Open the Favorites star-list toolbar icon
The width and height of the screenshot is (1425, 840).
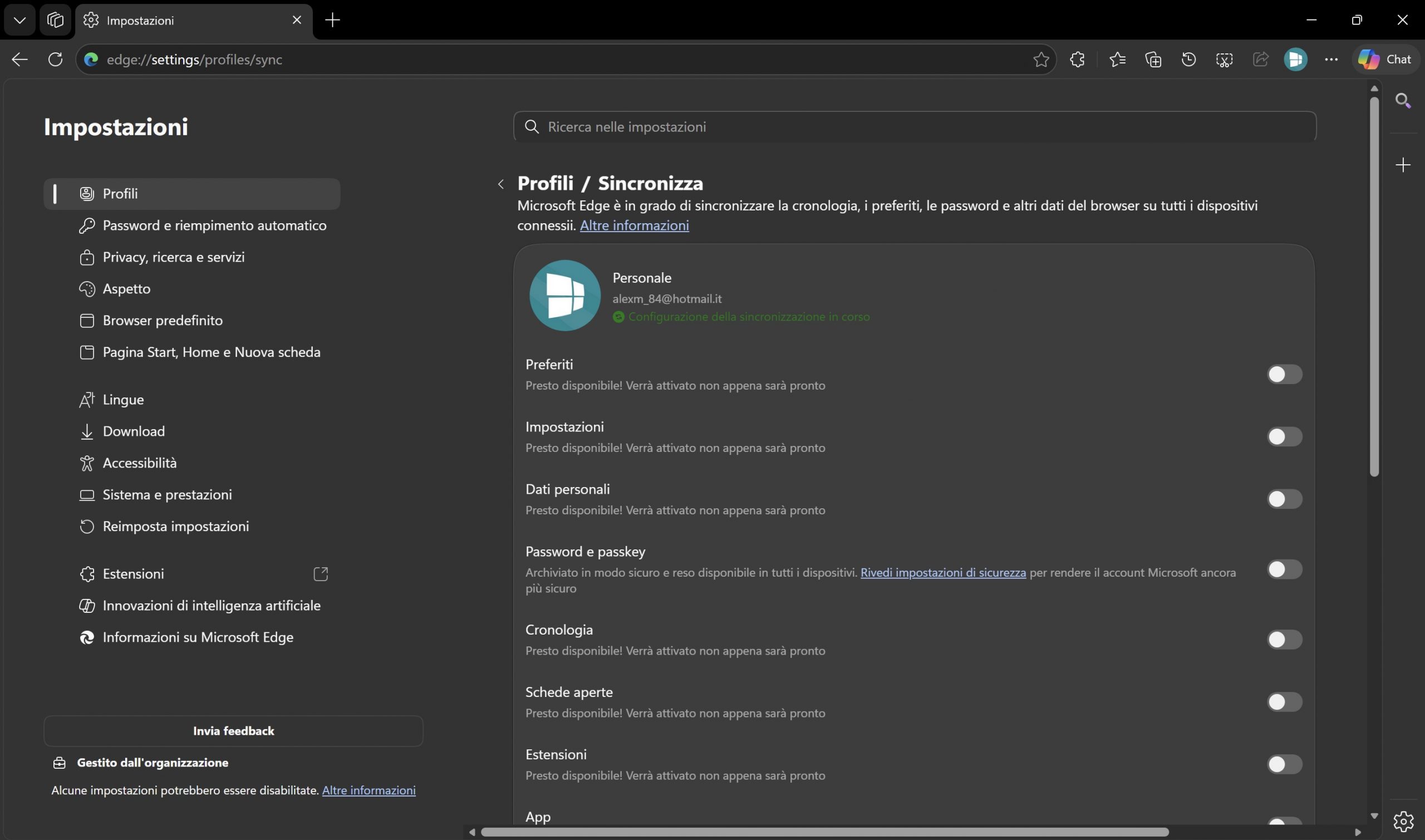pyautogui.click(x=1117, y=60)
